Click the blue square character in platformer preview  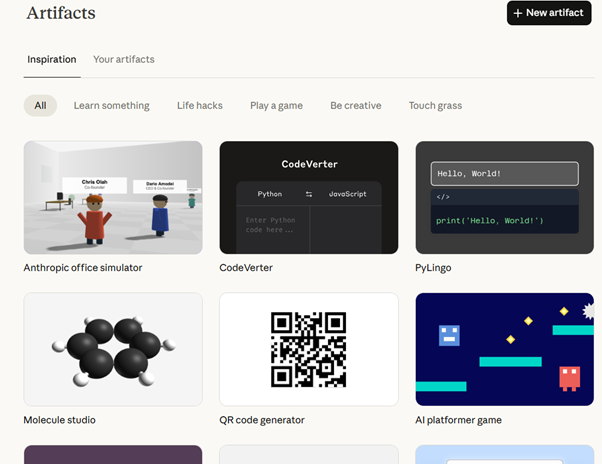click(x=449, y=335)
